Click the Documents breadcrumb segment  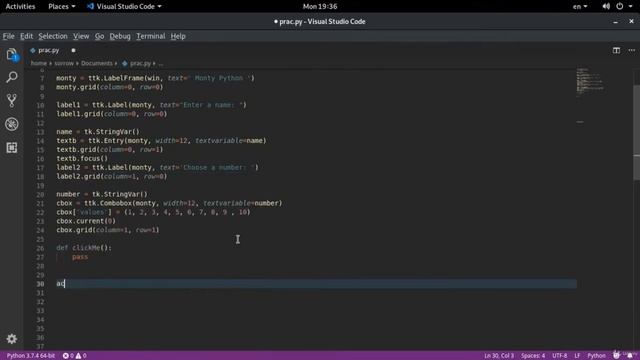(97, 63)
